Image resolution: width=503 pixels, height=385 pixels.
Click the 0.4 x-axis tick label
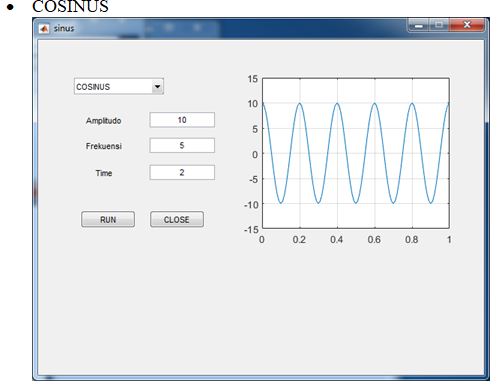(336, 240)
